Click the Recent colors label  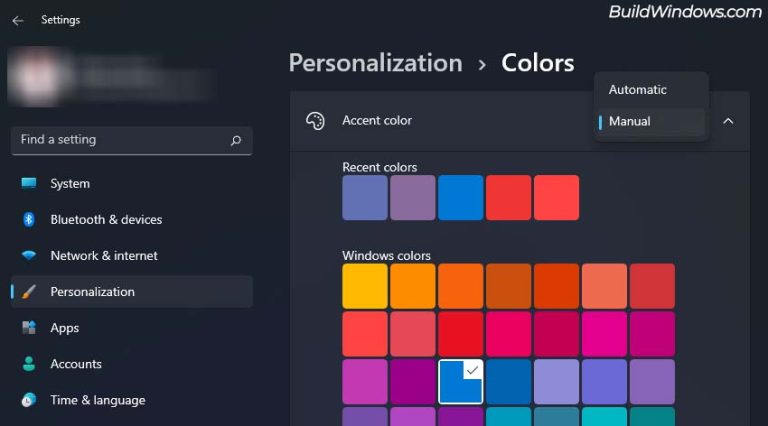[x=380, y=167]
